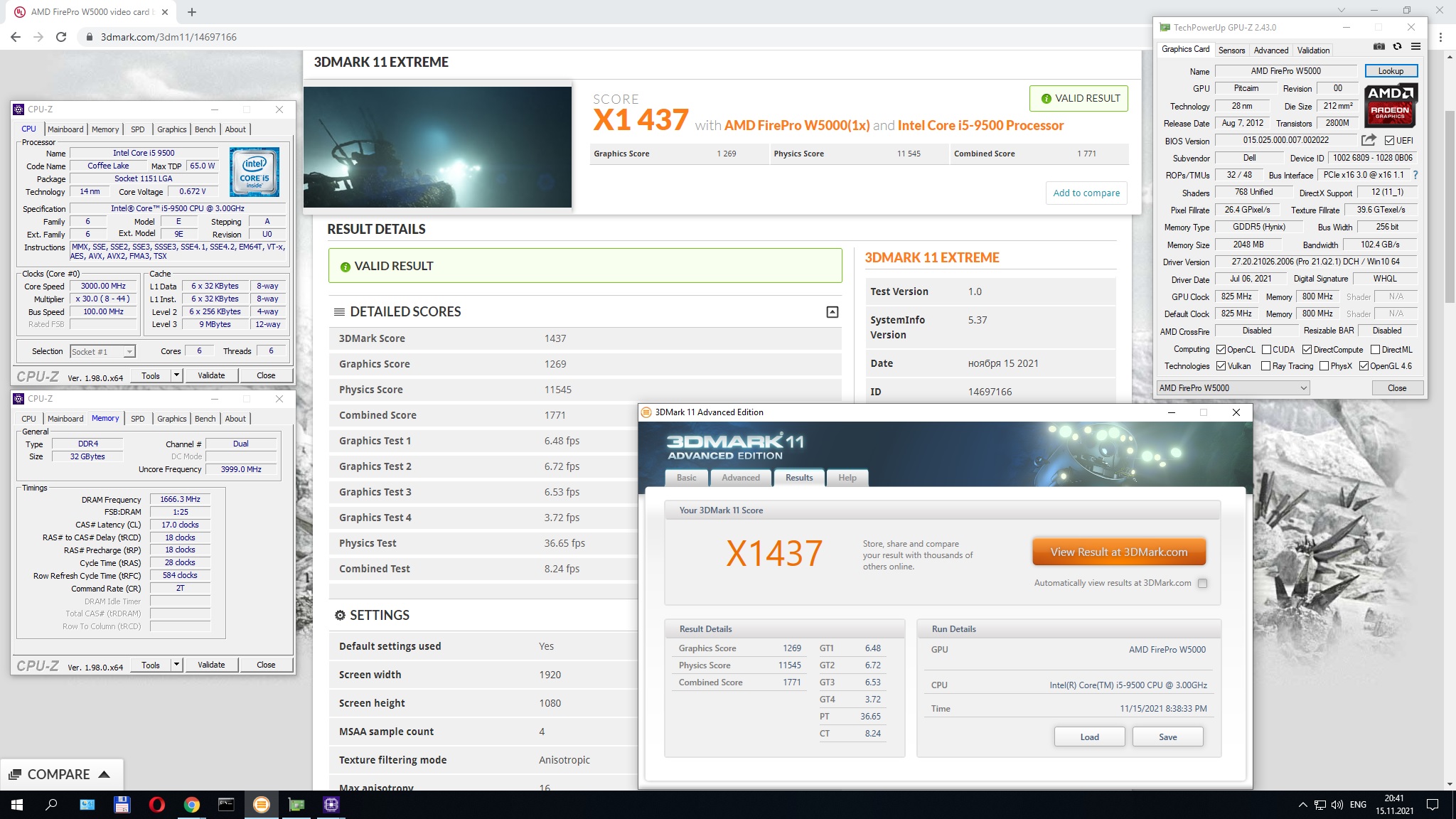1456x819 pixels.
Task: Switch to 3DMark 11 in the taskbar
Action: (262, 805)
